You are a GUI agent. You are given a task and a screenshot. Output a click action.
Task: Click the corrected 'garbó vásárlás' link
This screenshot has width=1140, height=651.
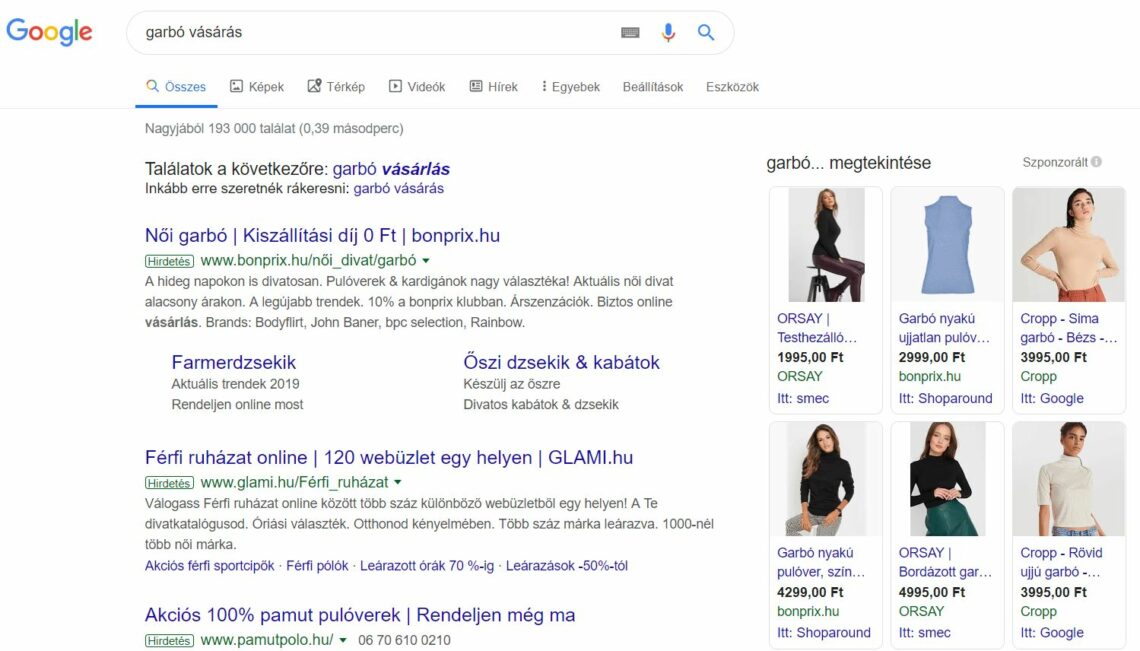(x=391, y=169)
